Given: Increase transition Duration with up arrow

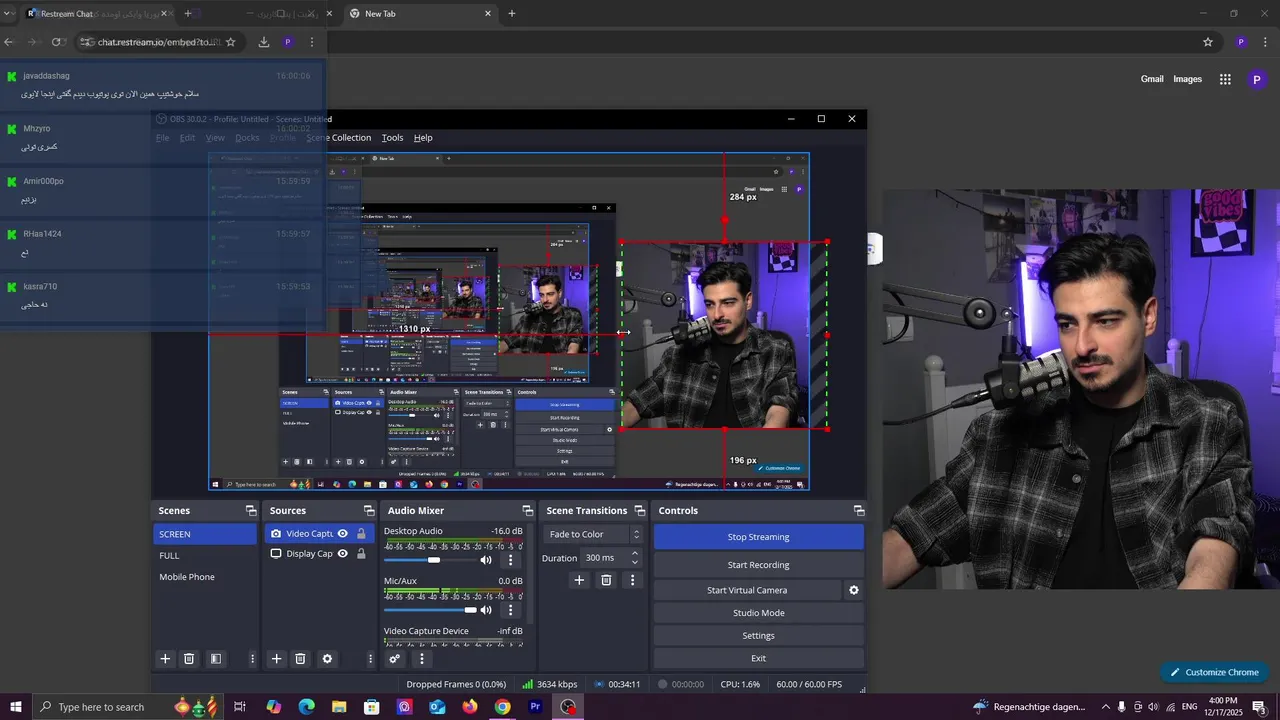Looking at the screenshot, I should [634, 554].
